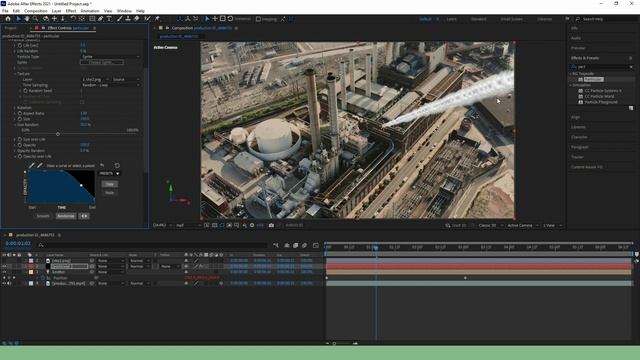Select the Eraser tool

[136, 19]
